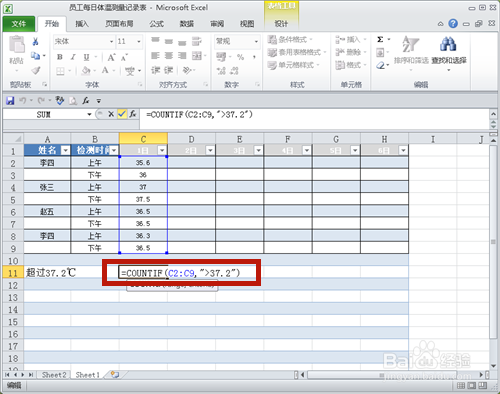
Task: Increase indent icon
Action: [169, 70]
